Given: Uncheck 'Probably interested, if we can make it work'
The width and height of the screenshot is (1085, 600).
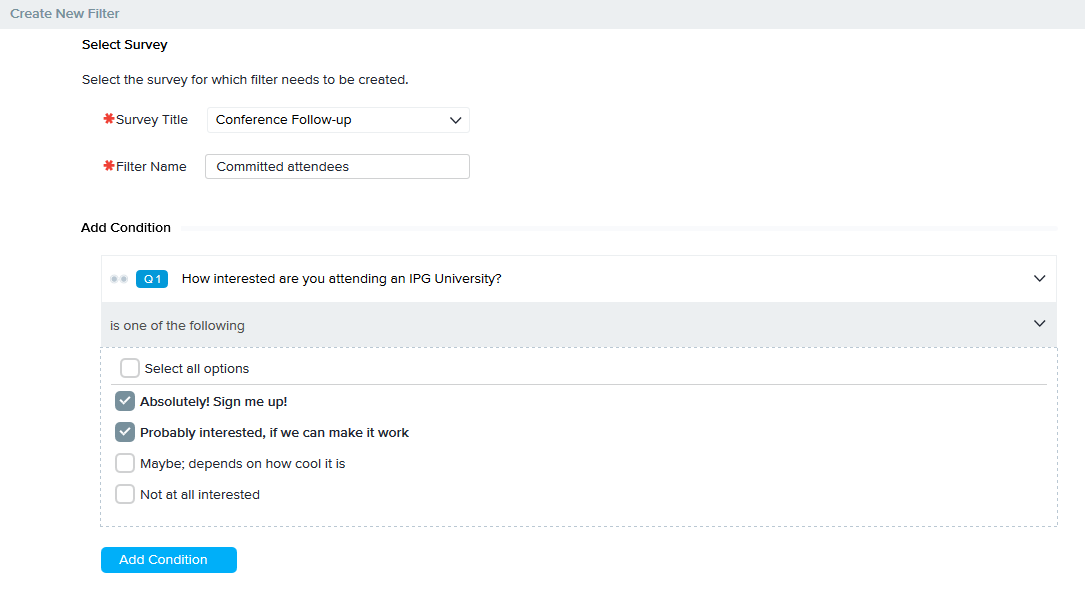Looking at the screenshot, I should pos(125,432).
